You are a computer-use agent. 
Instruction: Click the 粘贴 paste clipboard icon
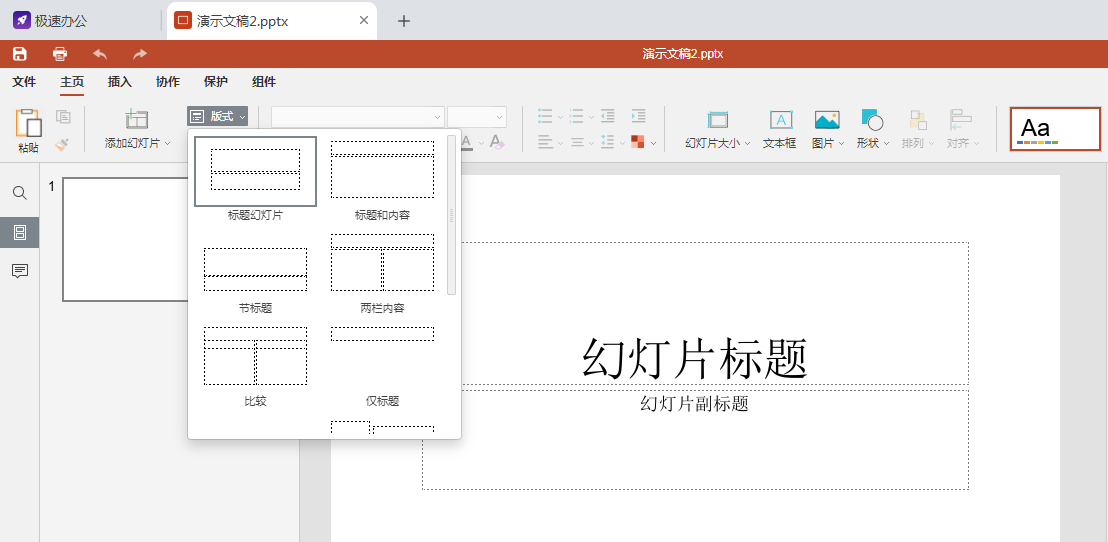[29, 123]
